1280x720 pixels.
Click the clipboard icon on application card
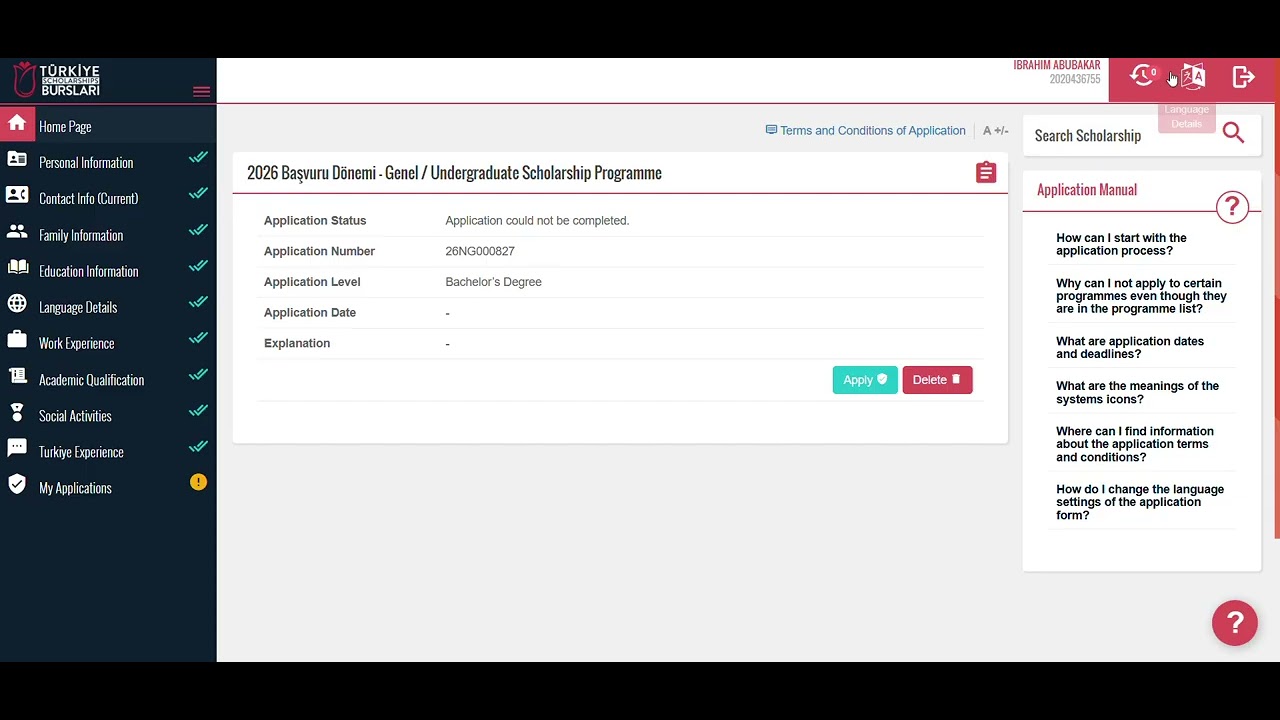tap(986, 172)
